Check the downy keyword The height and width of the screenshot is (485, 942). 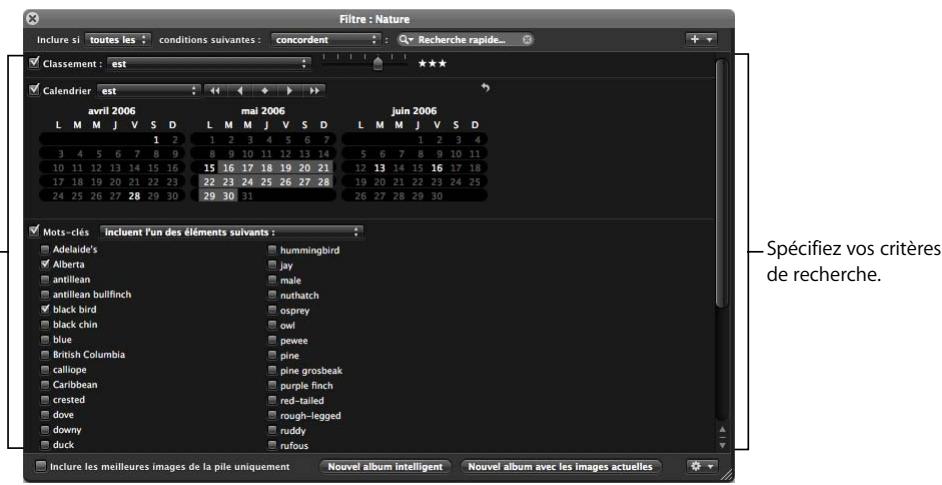coord(45,430)
